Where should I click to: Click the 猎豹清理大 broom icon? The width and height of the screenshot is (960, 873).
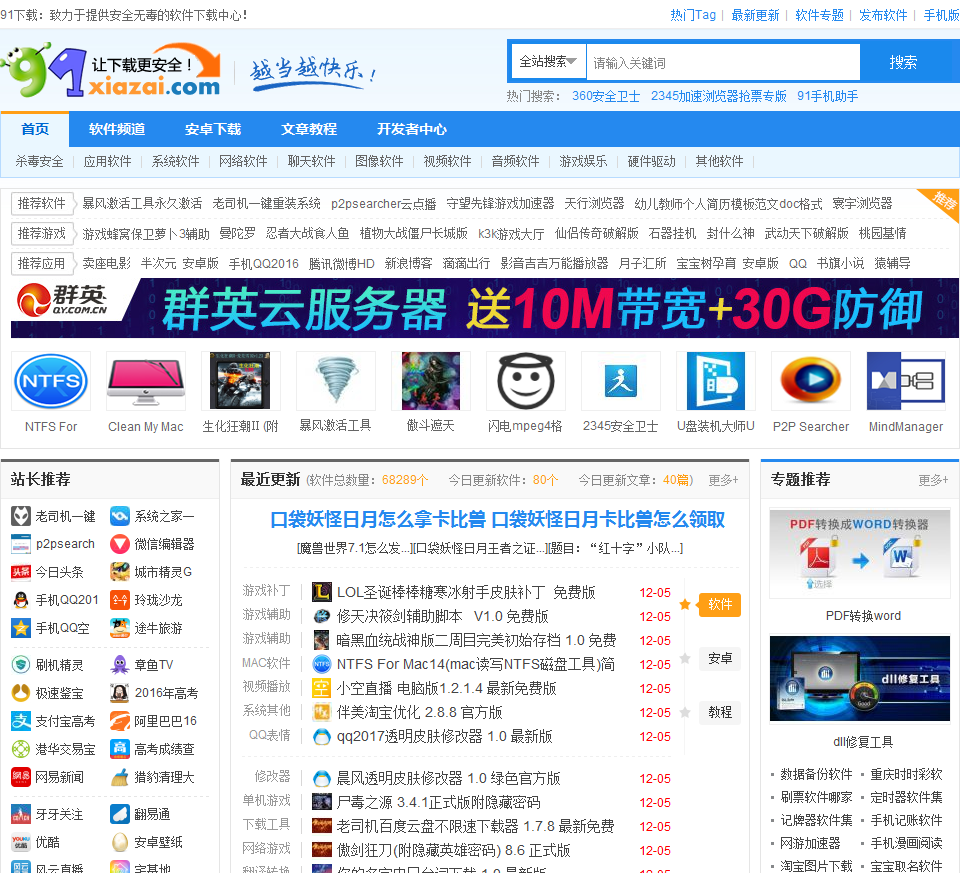[120, 777]
